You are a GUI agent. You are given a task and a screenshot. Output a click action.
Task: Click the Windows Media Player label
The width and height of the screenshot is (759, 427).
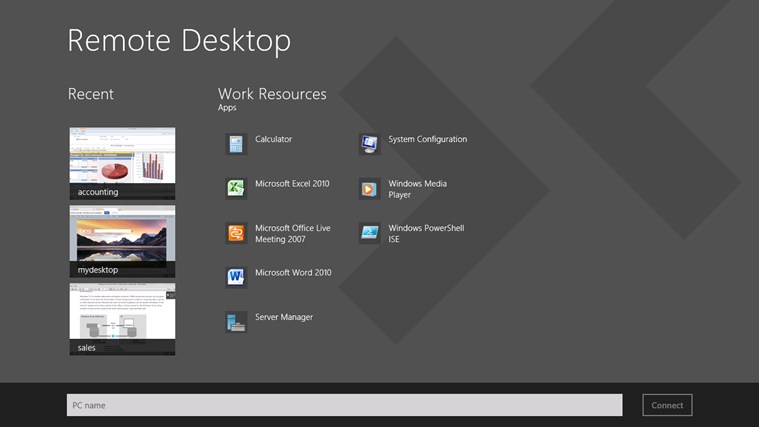(418, 189)
